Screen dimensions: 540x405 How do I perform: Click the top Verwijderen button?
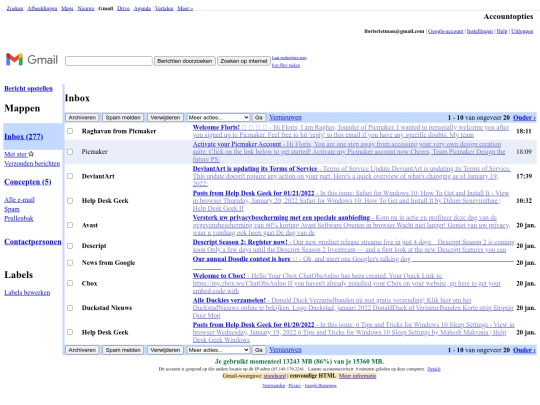click(x=165, y=117)
